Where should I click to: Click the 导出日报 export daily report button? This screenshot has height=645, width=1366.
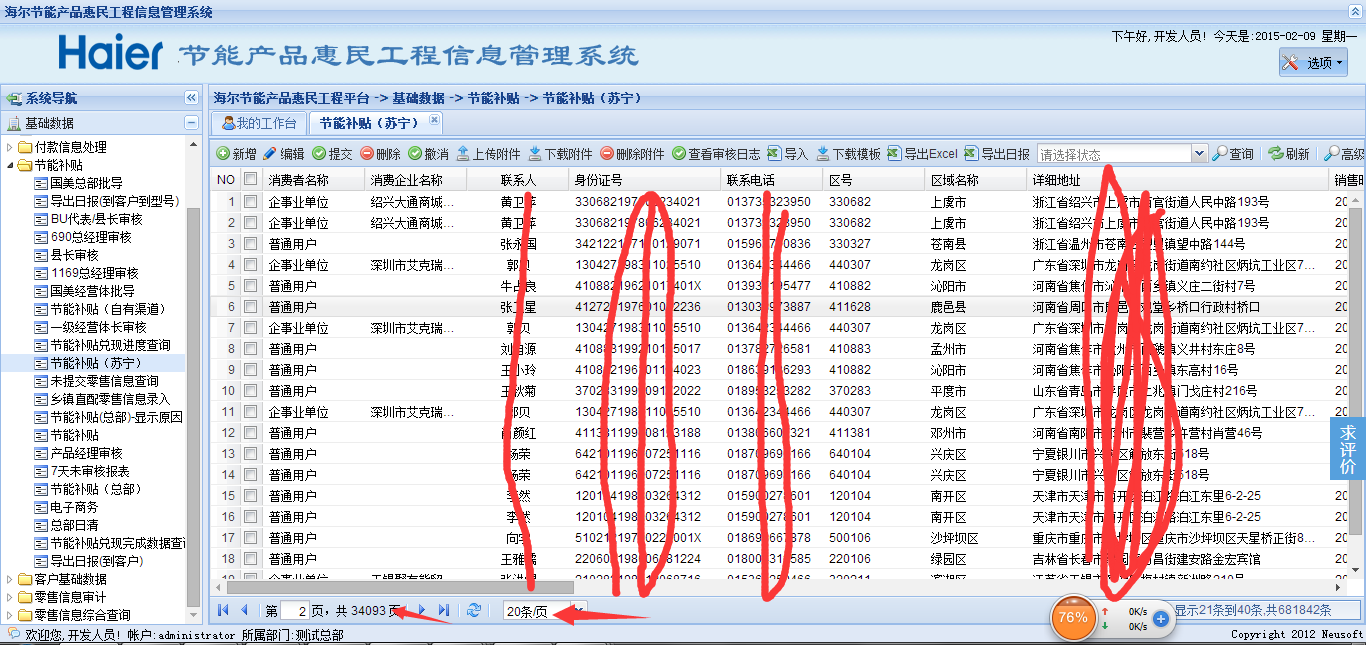click(996, 154)
